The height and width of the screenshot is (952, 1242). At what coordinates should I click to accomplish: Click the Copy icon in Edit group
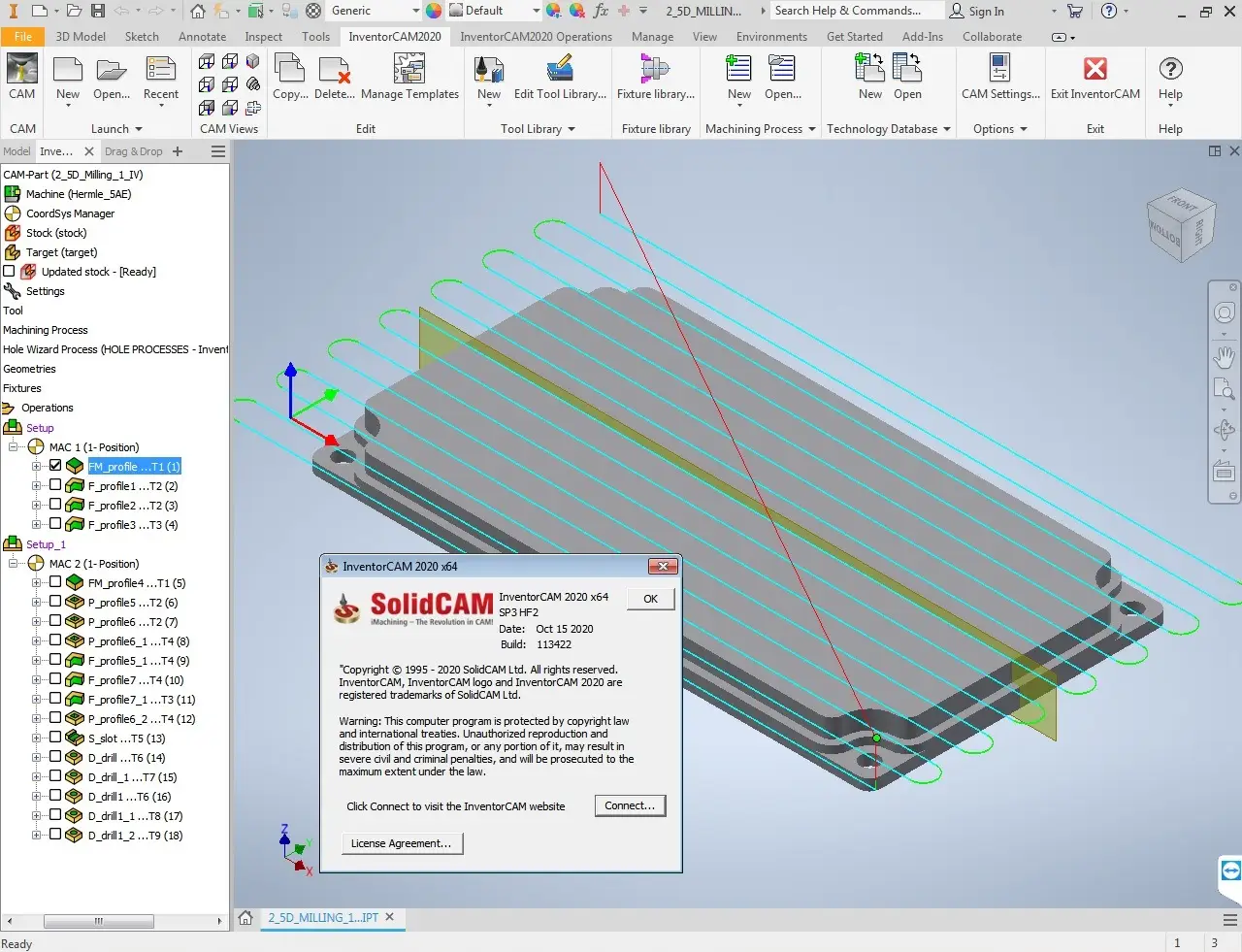pos(290,78)
